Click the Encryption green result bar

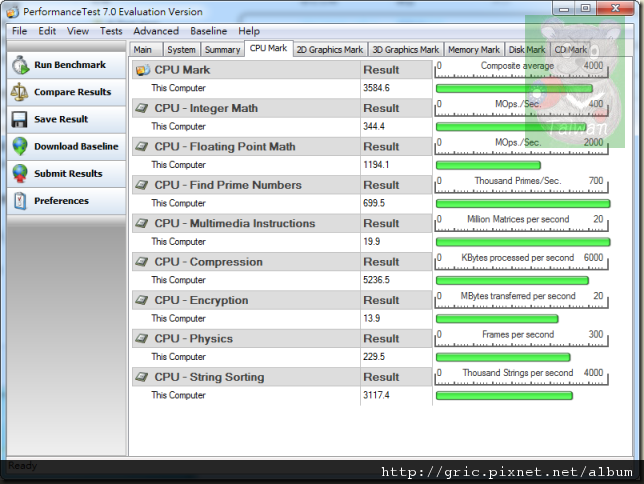(497, 319)
